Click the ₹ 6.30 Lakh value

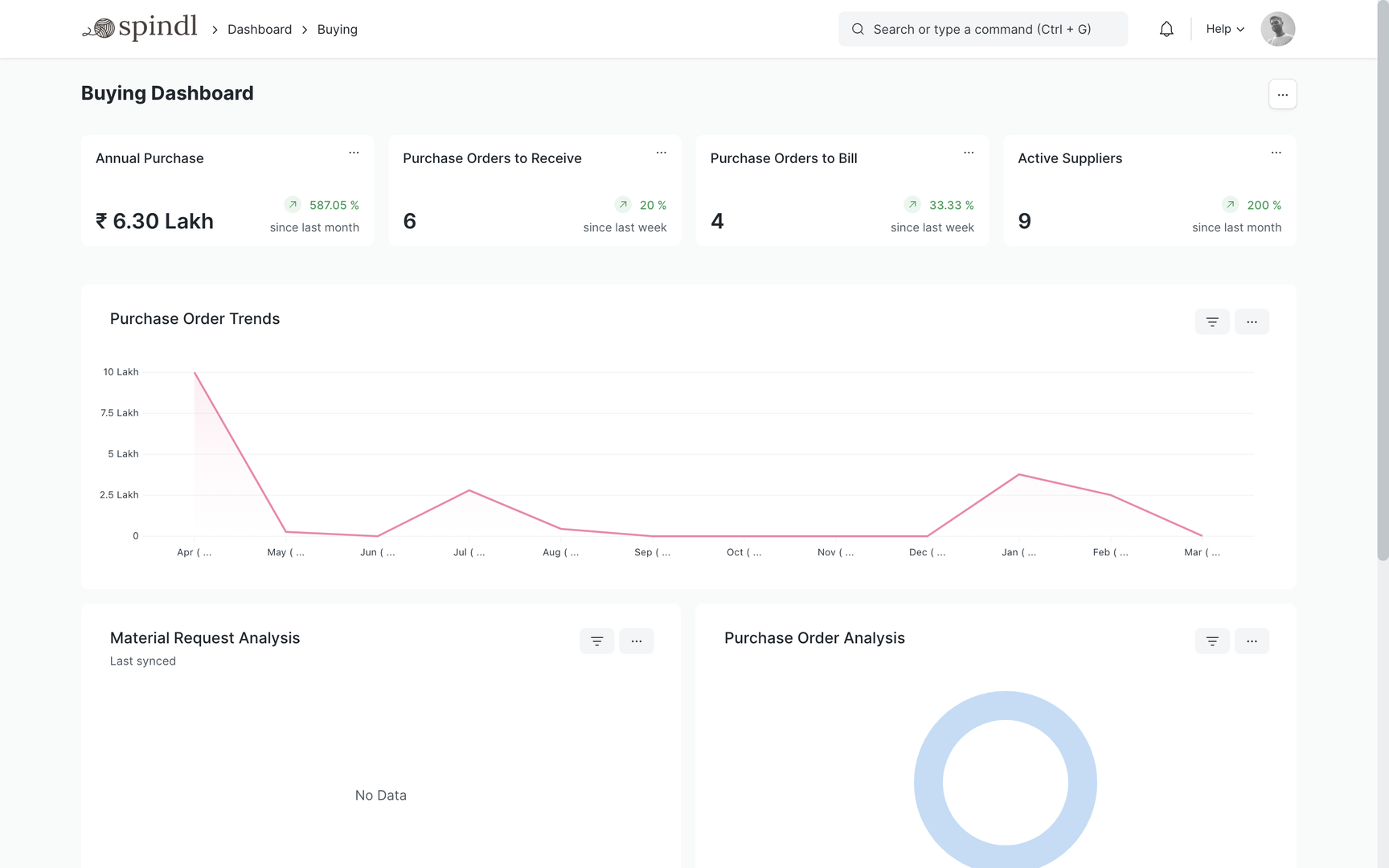coord(154,221)
